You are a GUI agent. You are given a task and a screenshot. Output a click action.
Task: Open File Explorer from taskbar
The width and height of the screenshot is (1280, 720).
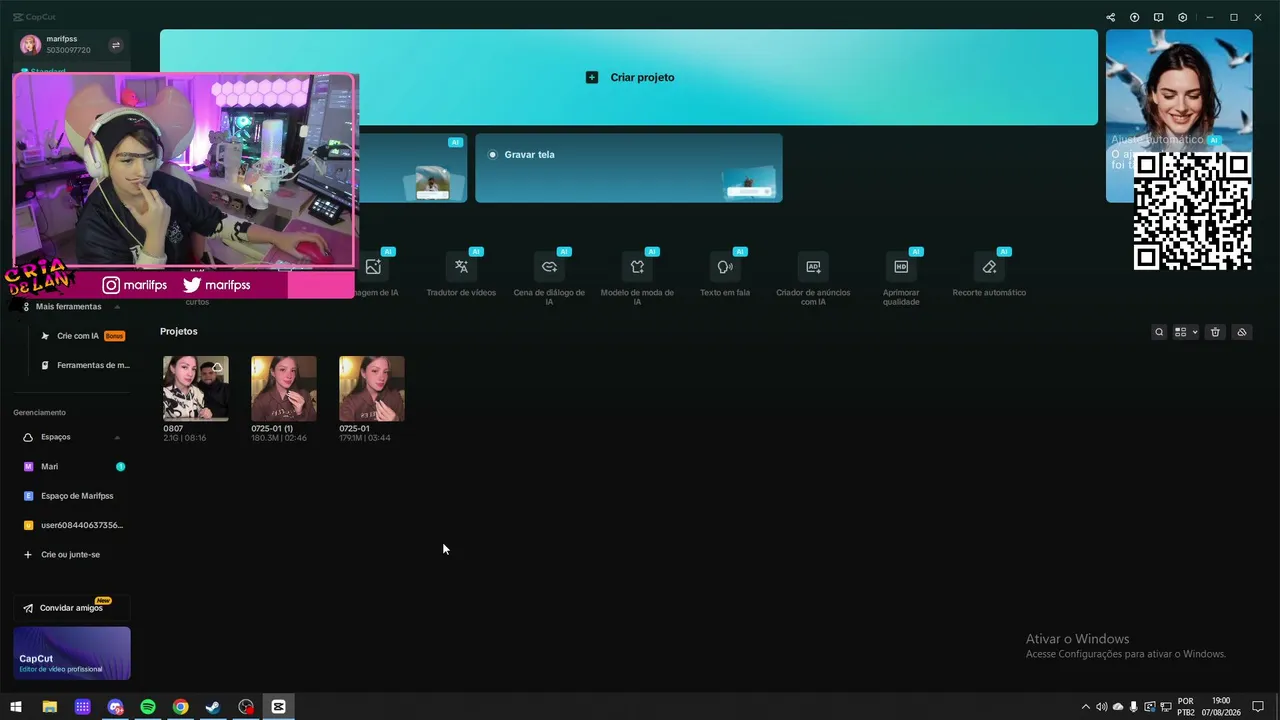(49, 707)
